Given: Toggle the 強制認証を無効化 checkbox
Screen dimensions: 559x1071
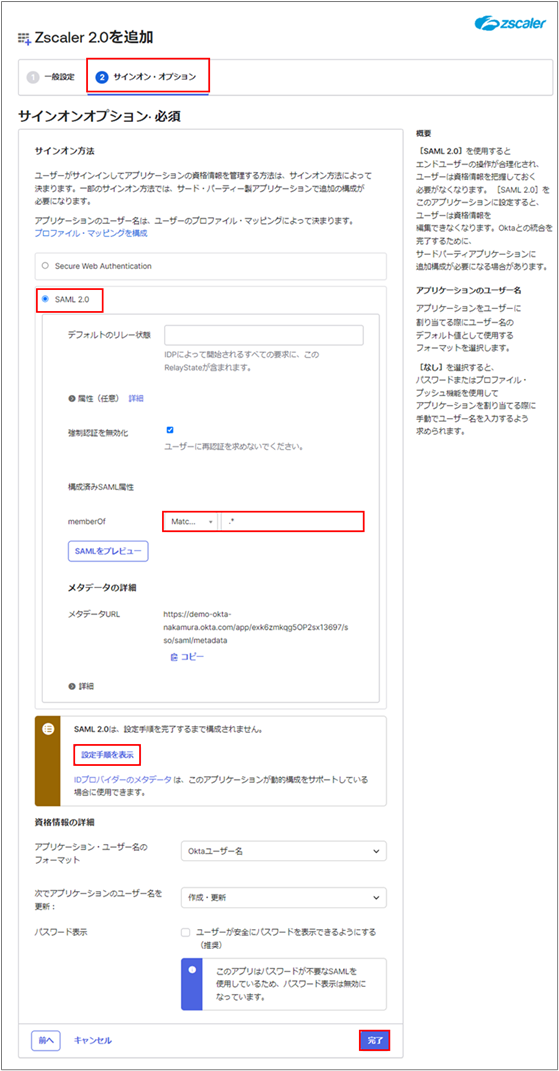Looking at the screenshot, I should (170, 430).
